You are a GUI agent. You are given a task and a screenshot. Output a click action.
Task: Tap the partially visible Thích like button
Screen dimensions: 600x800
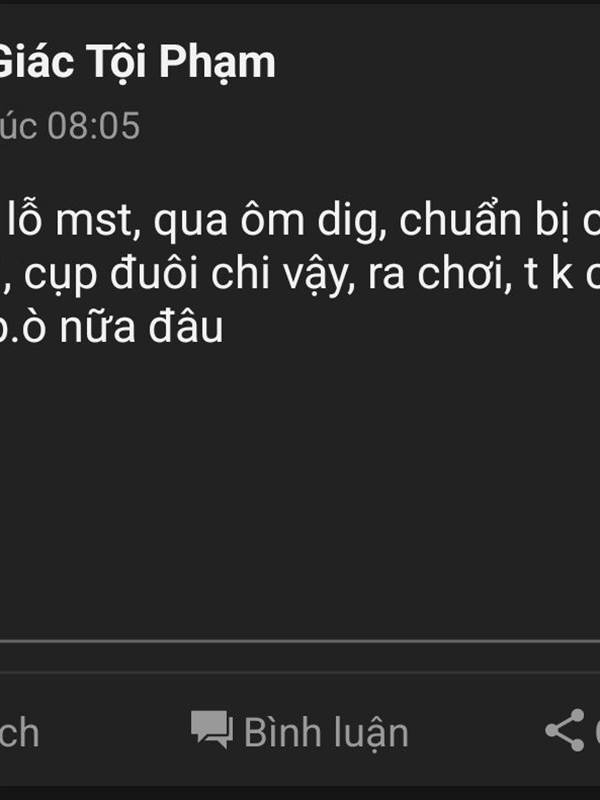click(19, 733)
